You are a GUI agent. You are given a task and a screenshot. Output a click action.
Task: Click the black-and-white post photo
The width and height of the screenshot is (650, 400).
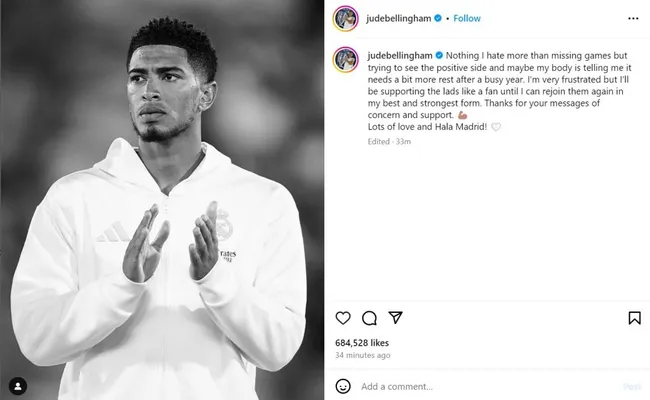(162, 200)
